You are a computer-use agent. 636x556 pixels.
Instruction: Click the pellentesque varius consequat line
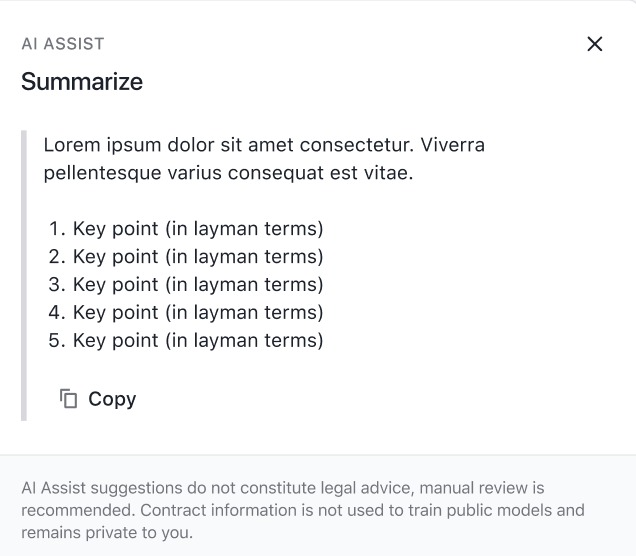coord(228,173)
